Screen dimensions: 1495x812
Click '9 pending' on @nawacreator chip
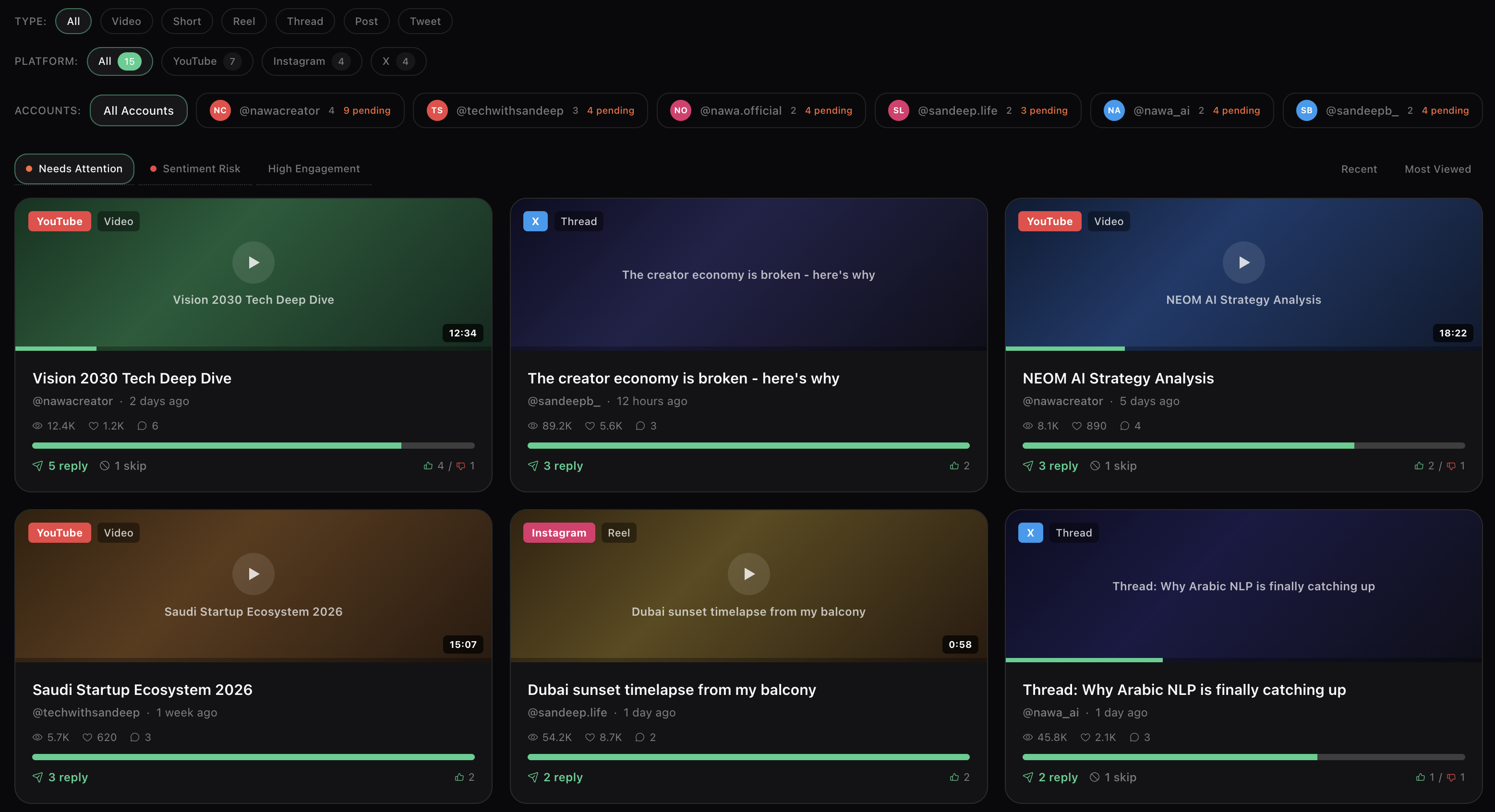pyautogui.click(x=367, y=110)
